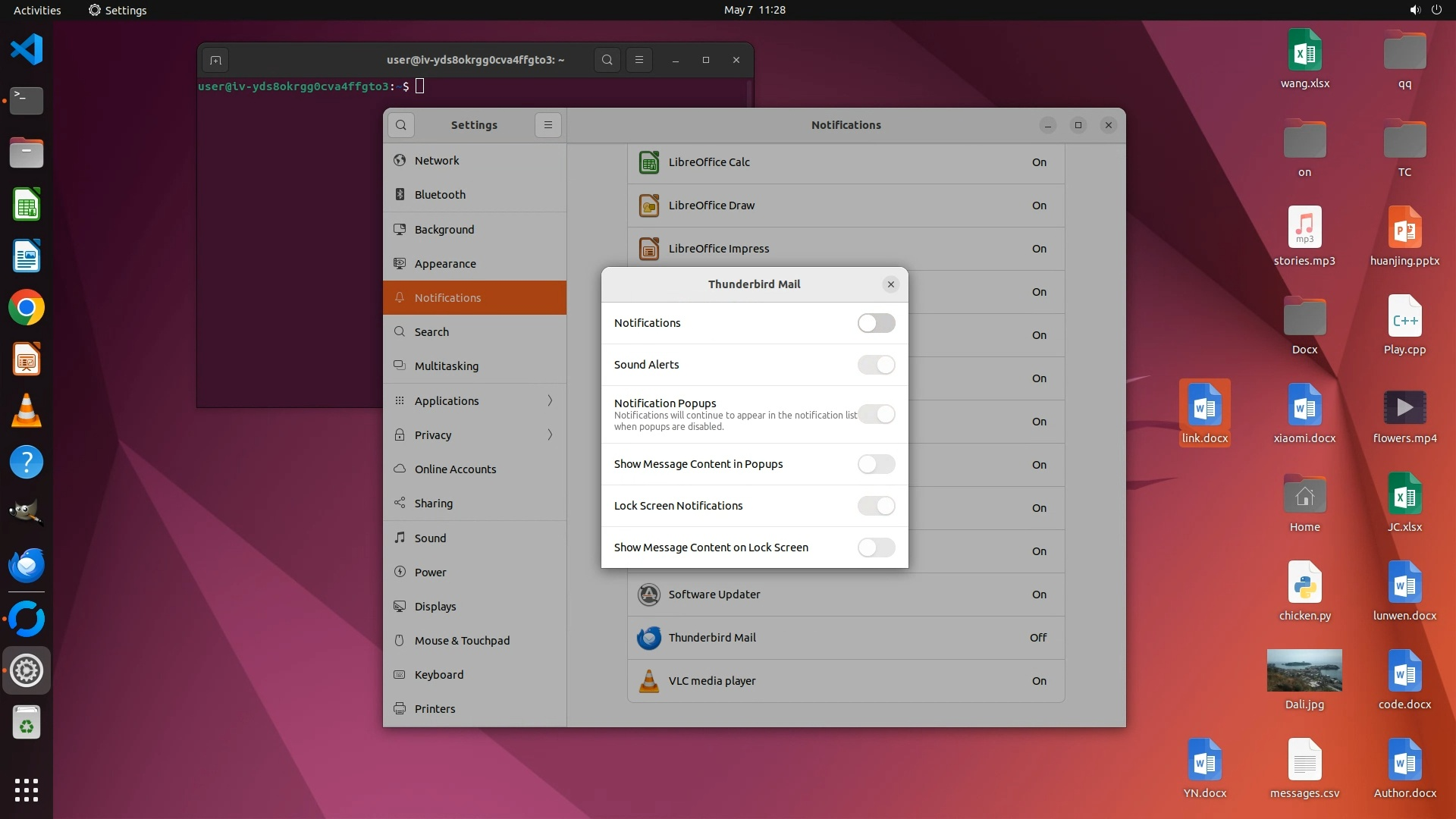This screenshot has width=1456, height=819.
Task: Click the LibreOffice Calc icon in list
Action: click(649, 162)
